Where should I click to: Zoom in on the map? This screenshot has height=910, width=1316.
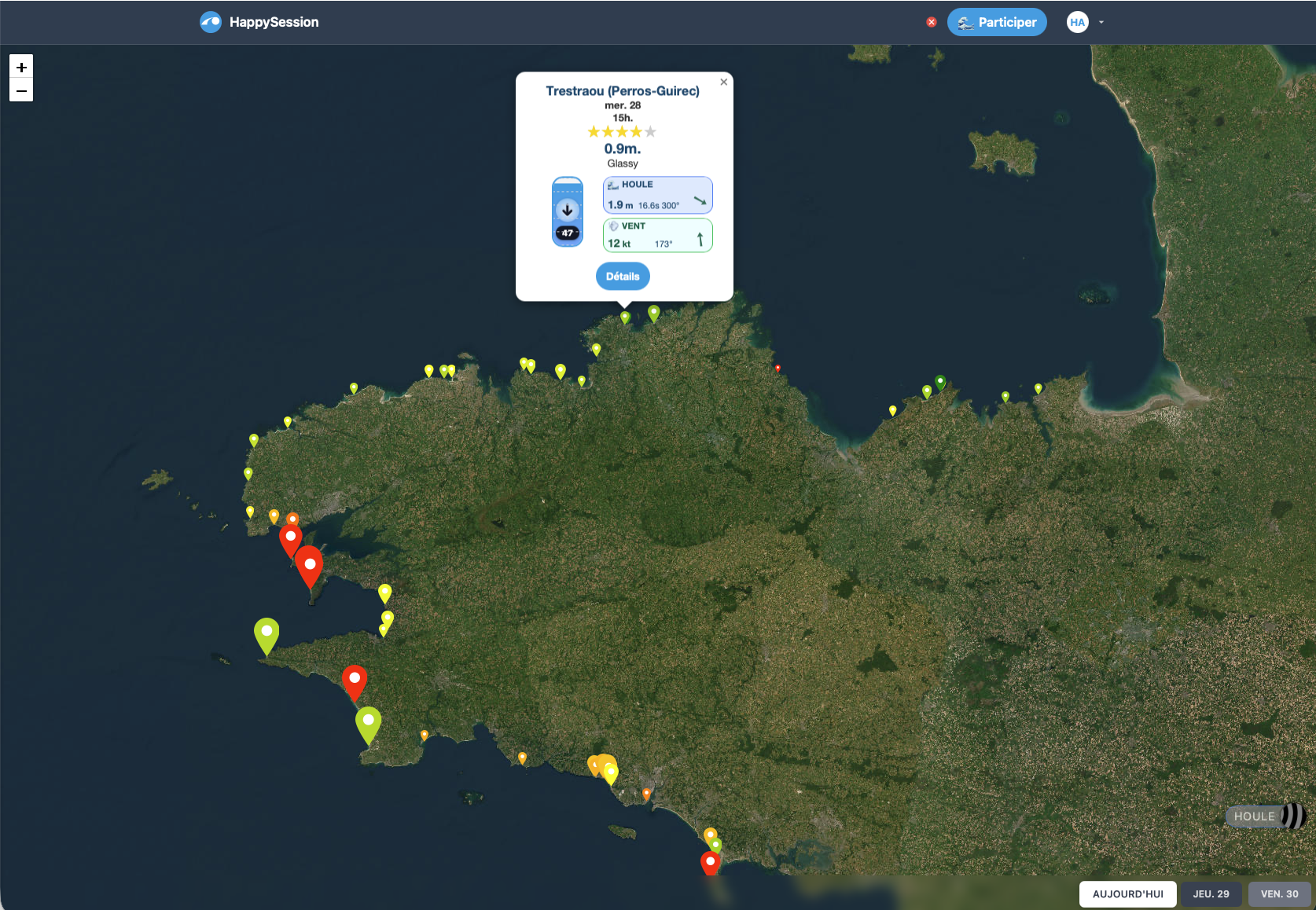click(x=21, y=67)
